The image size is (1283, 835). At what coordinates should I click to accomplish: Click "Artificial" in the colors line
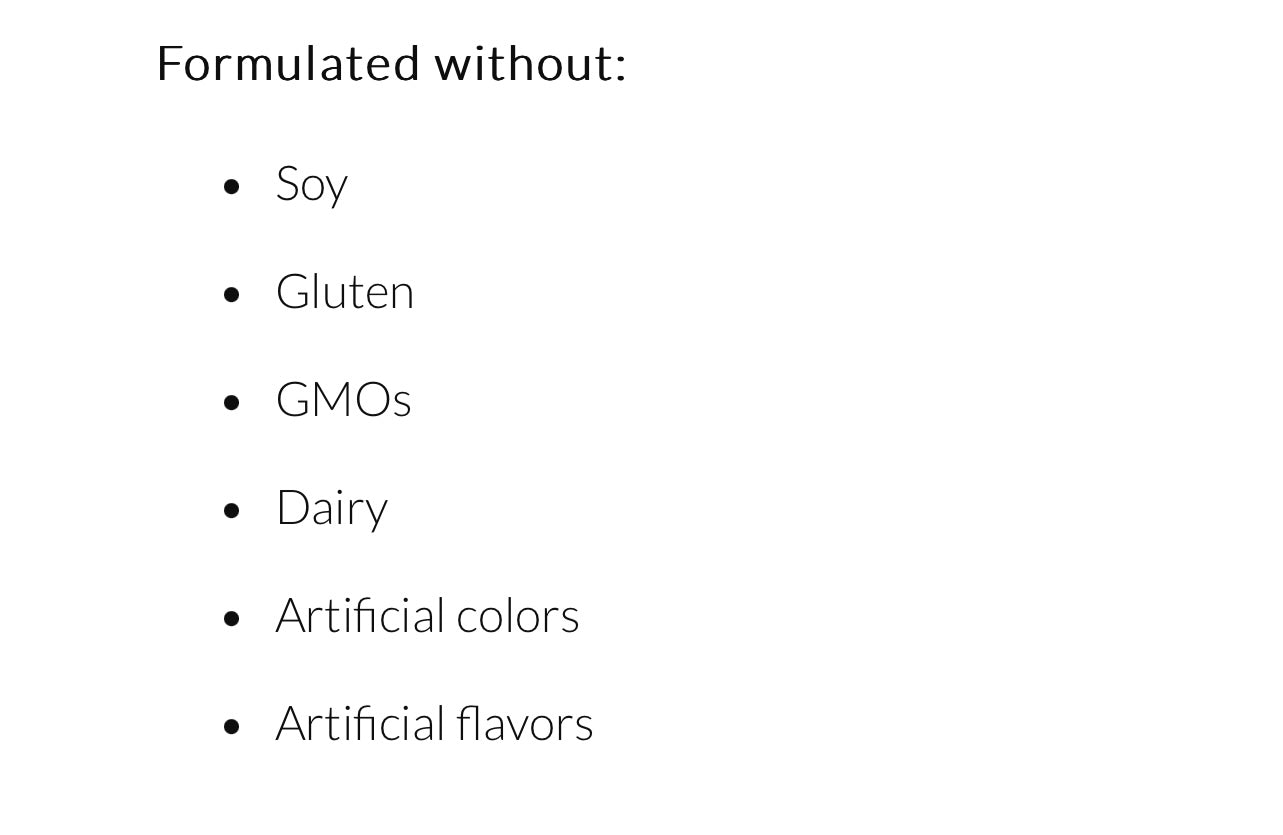[x=360, y=615]
